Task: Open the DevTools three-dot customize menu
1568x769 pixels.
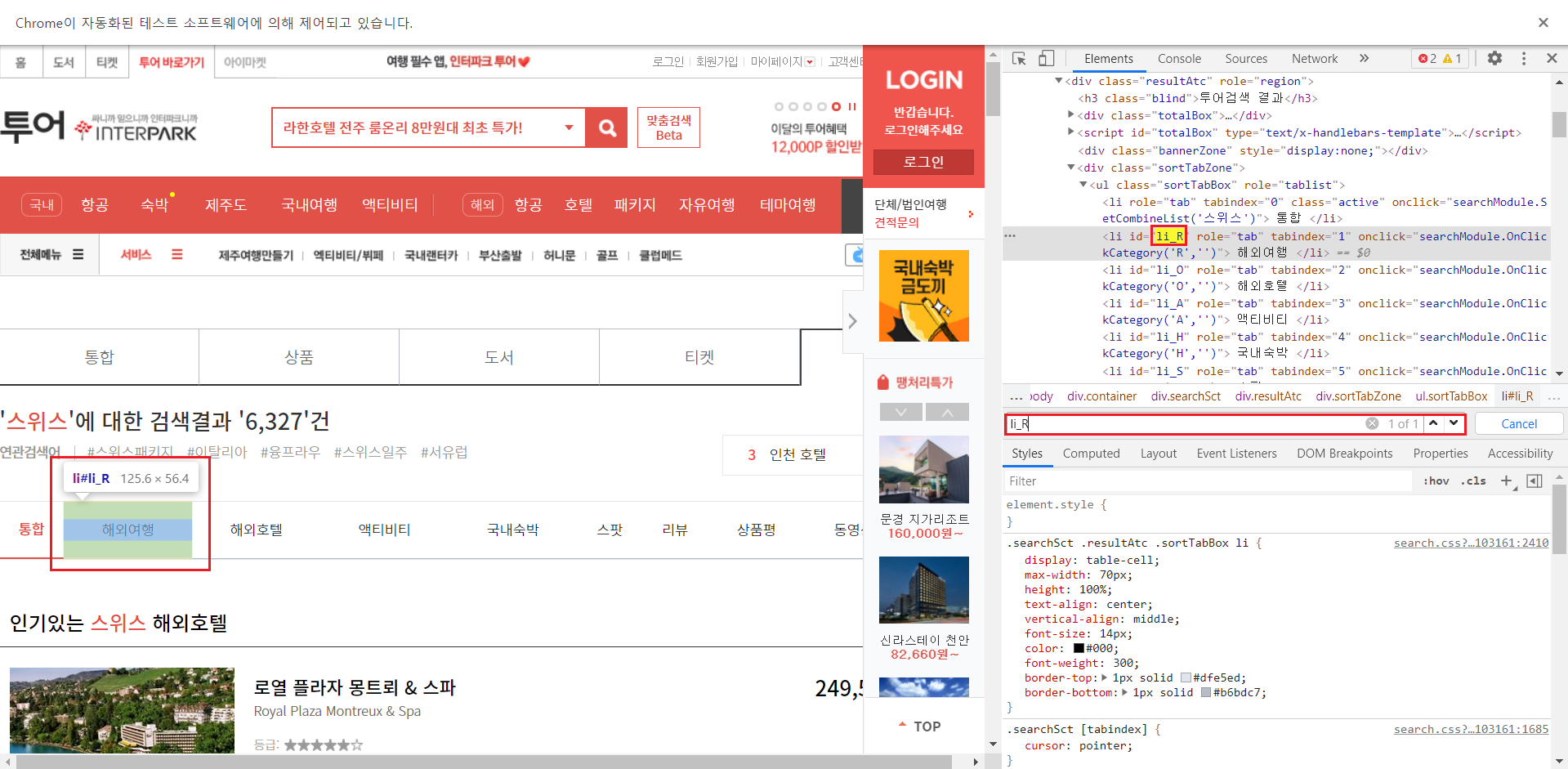Action: tap(1524, 59)
